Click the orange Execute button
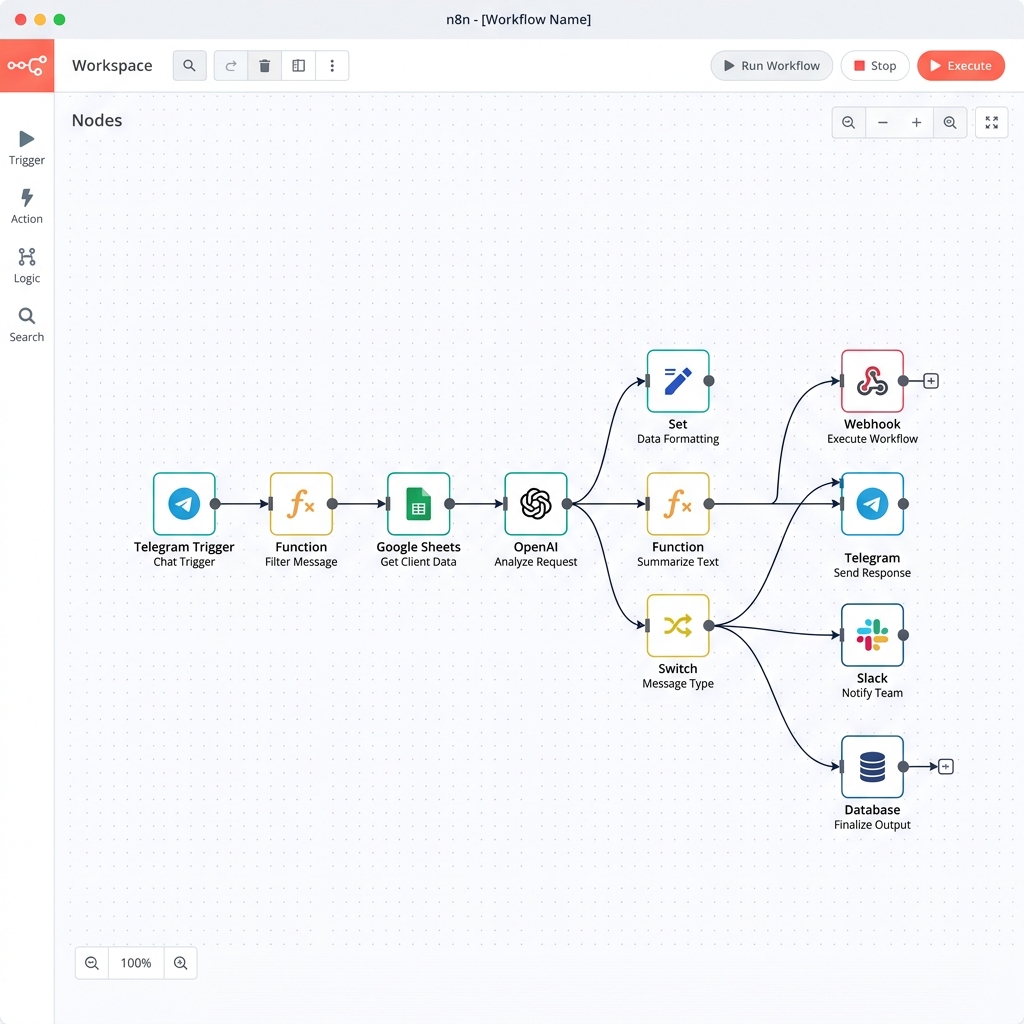1024x1024 pixels. (x=961, y=65)
